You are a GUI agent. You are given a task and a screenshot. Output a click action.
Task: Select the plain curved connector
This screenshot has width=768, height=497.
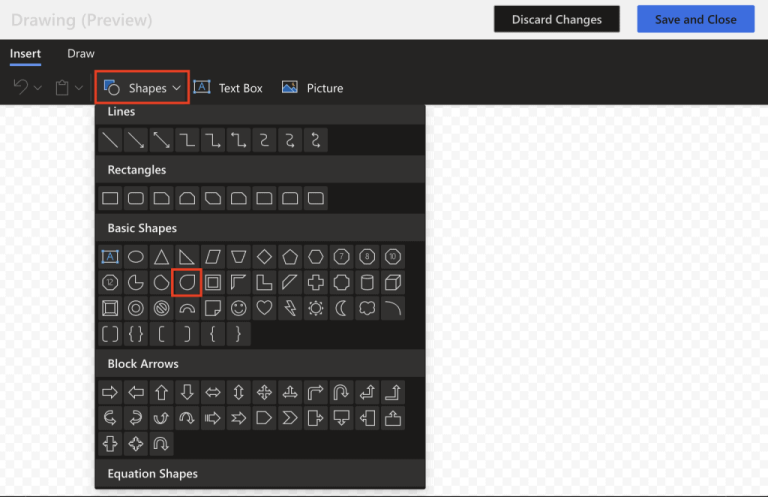(x=264, y=140)
